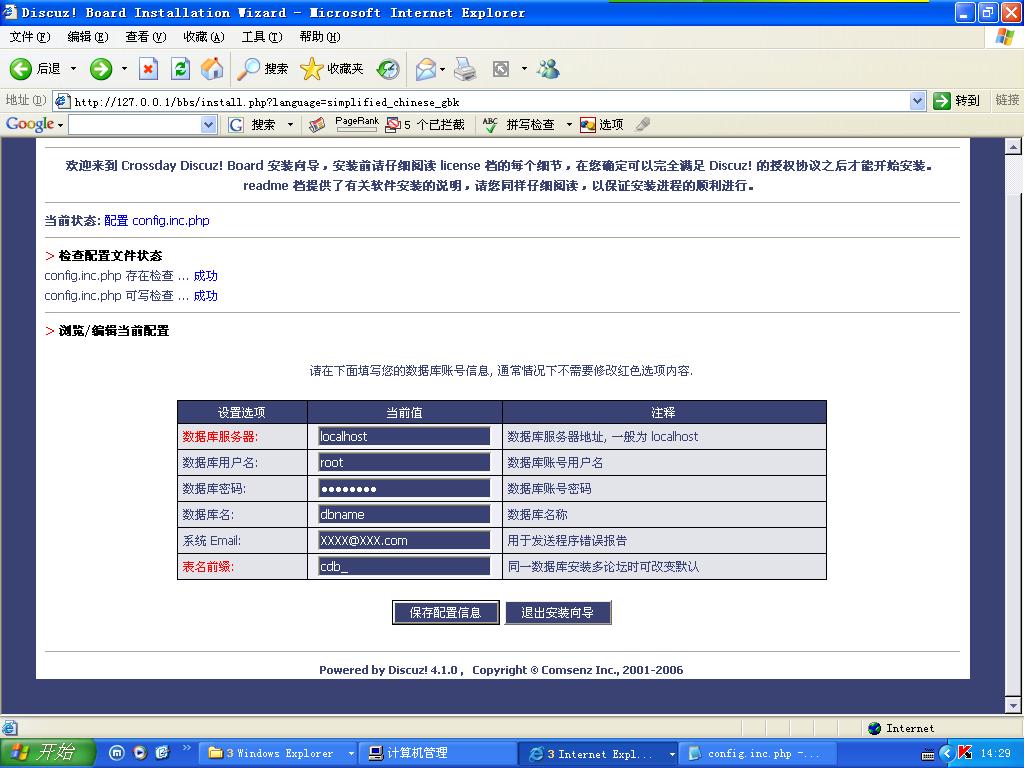Click the Messenger people icon

tap(548, 68)
